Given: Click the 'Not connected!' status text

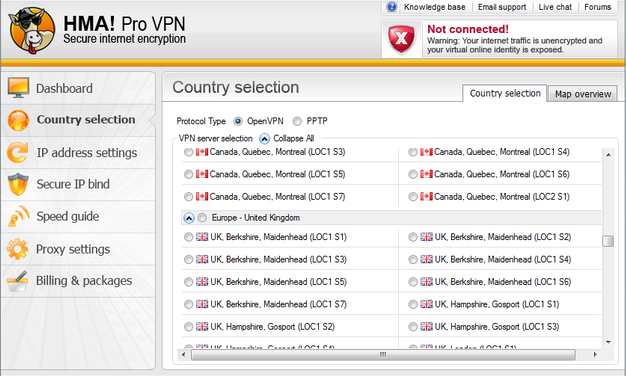Looking at the screenshot, I should [468, 29].
